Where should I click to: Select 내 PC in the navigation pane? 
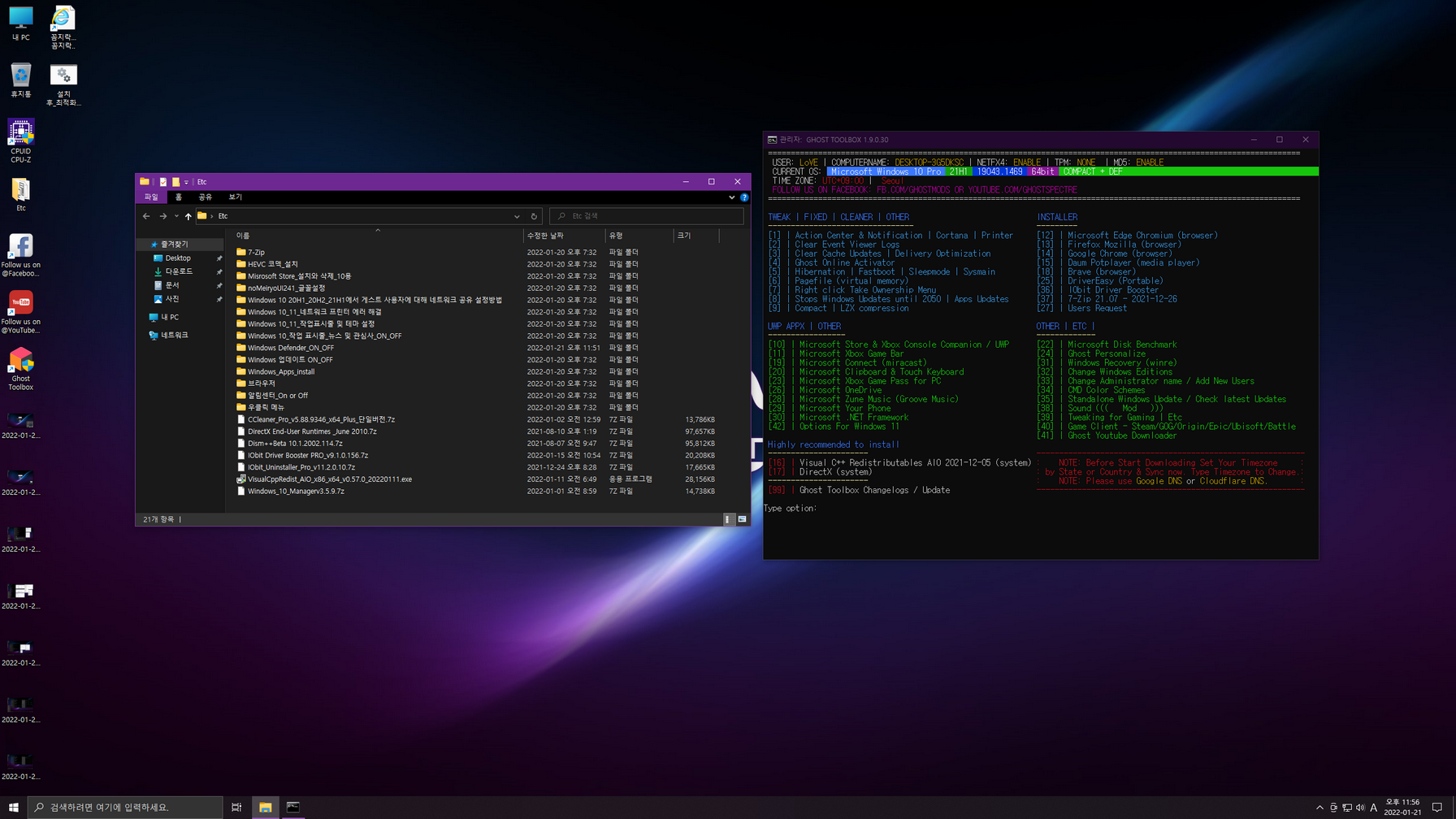(x=169, y=318)
